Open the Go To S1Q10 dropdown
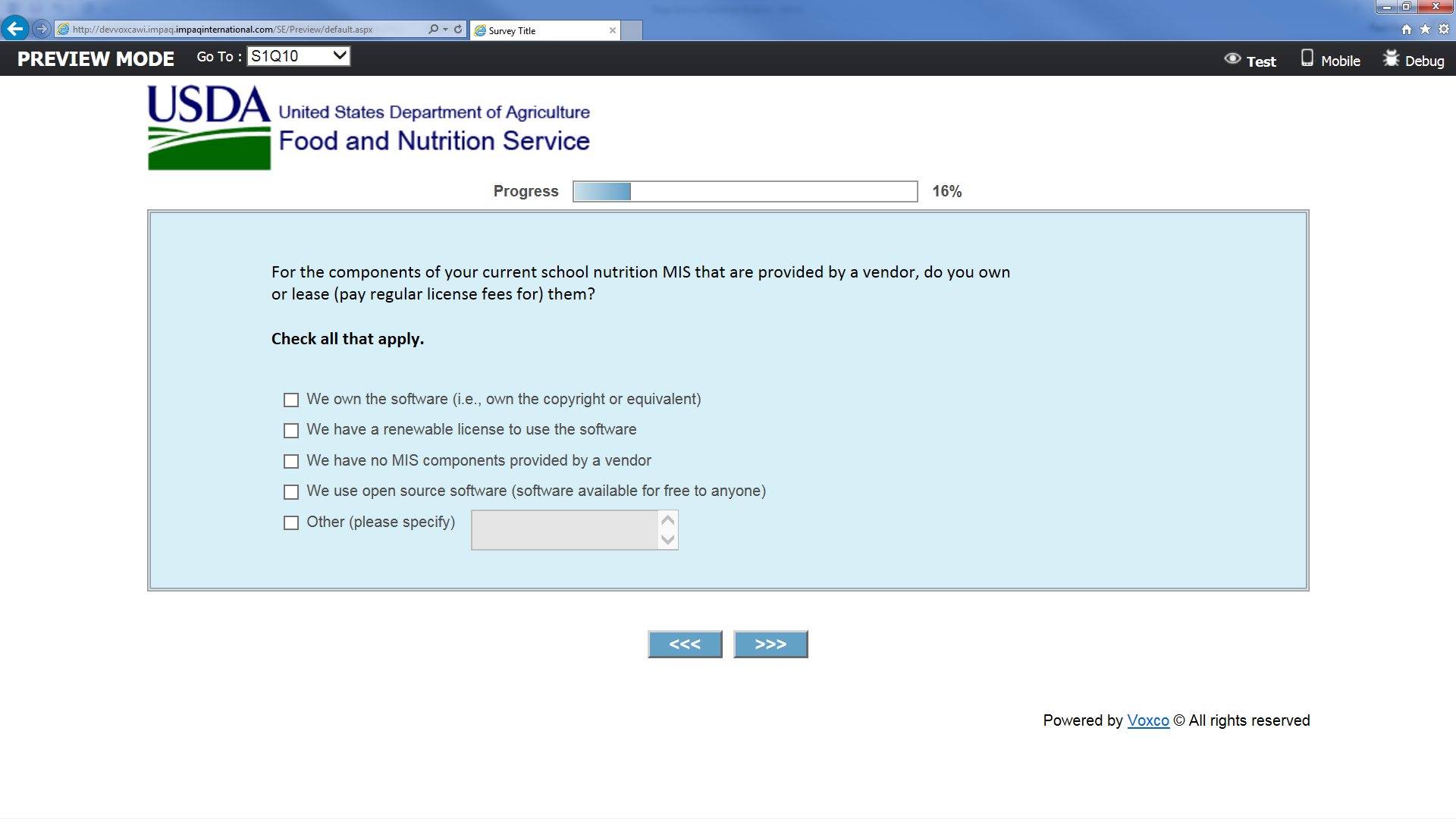The width and height of the screenshot is (1456, 819). 299,56
